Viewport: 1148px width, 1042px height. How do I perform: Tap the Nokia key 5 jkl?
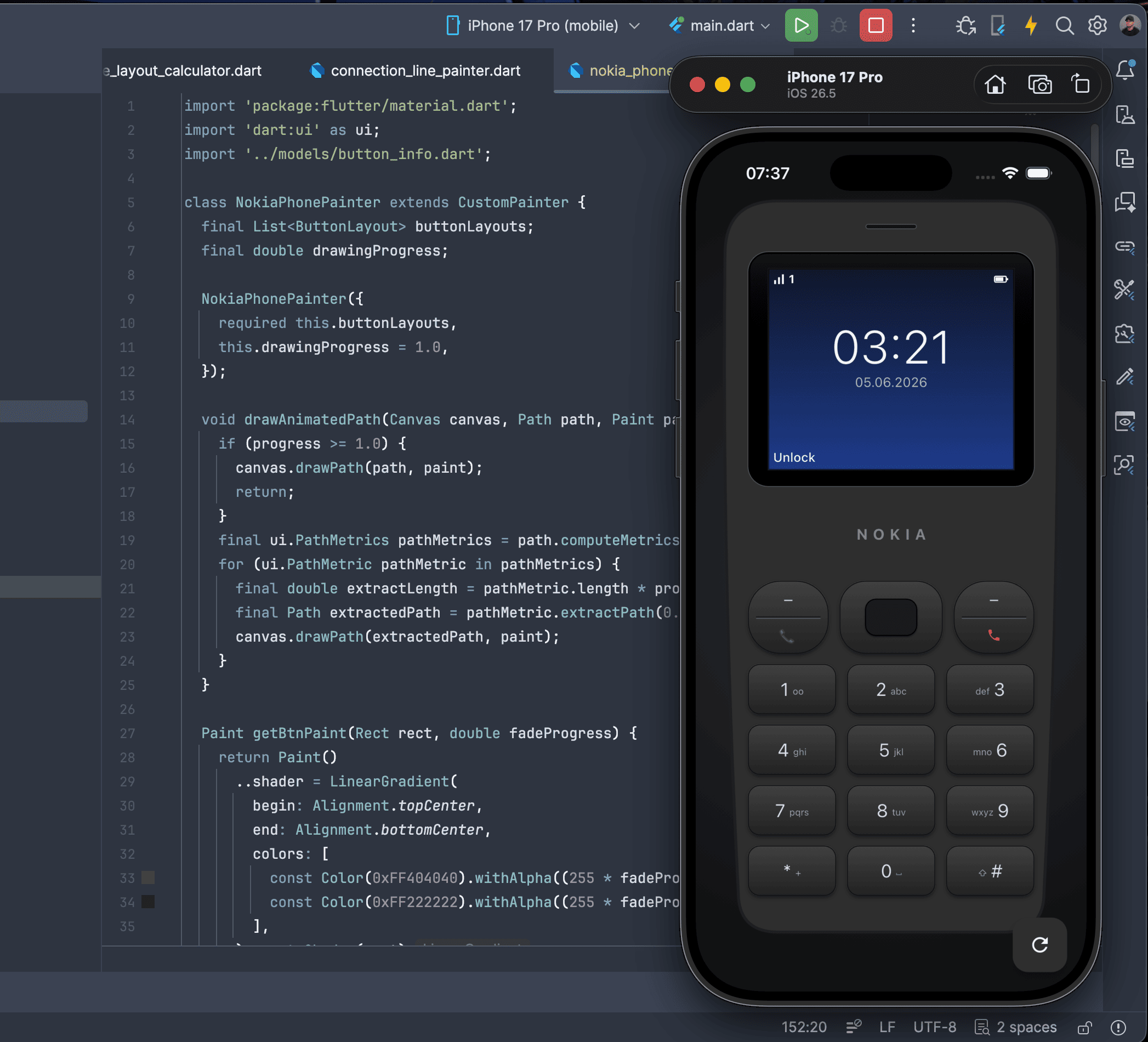[x=891, y=750]
